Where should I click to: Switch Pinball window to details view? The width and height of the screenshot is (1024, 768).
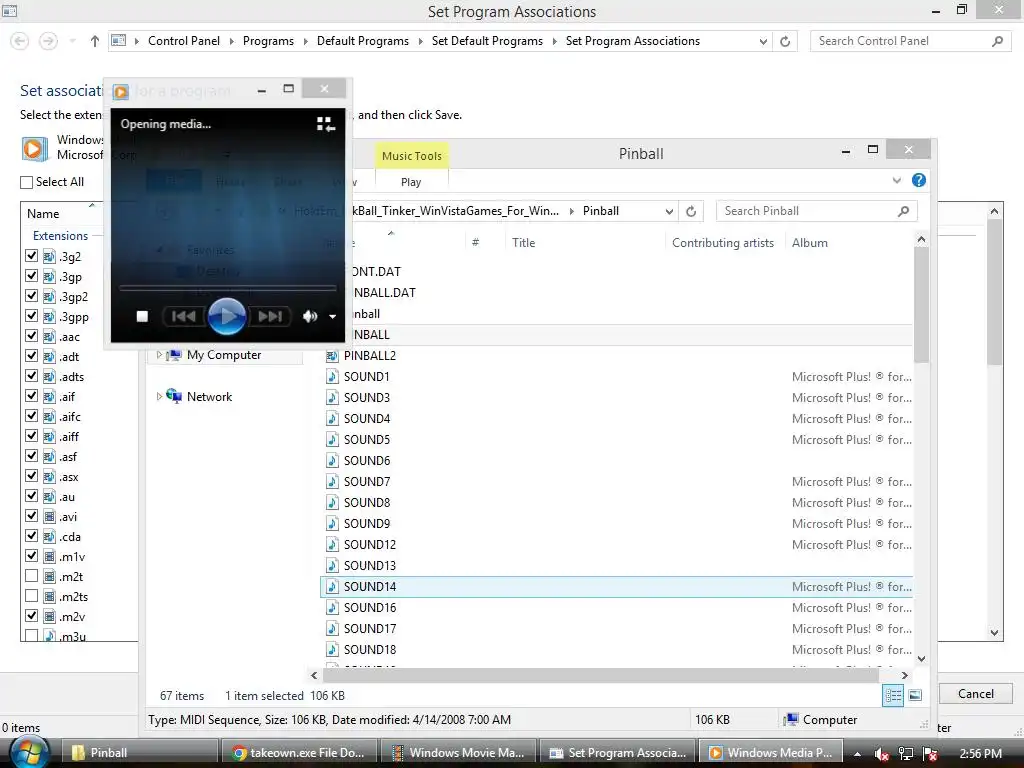click(893, 696)
